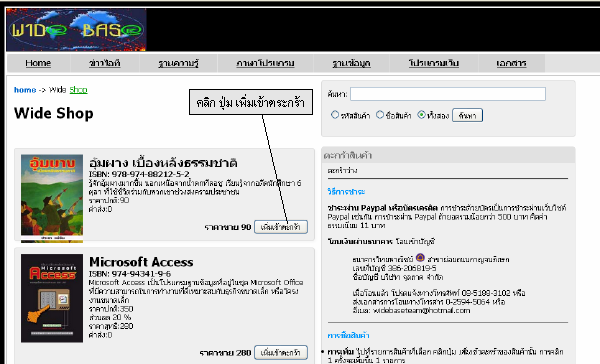Image resolution: width=600 pixels, height=364 pixels.
Task: Click the ISBN 974-94341-9-6 text
Action: point(130,274)
